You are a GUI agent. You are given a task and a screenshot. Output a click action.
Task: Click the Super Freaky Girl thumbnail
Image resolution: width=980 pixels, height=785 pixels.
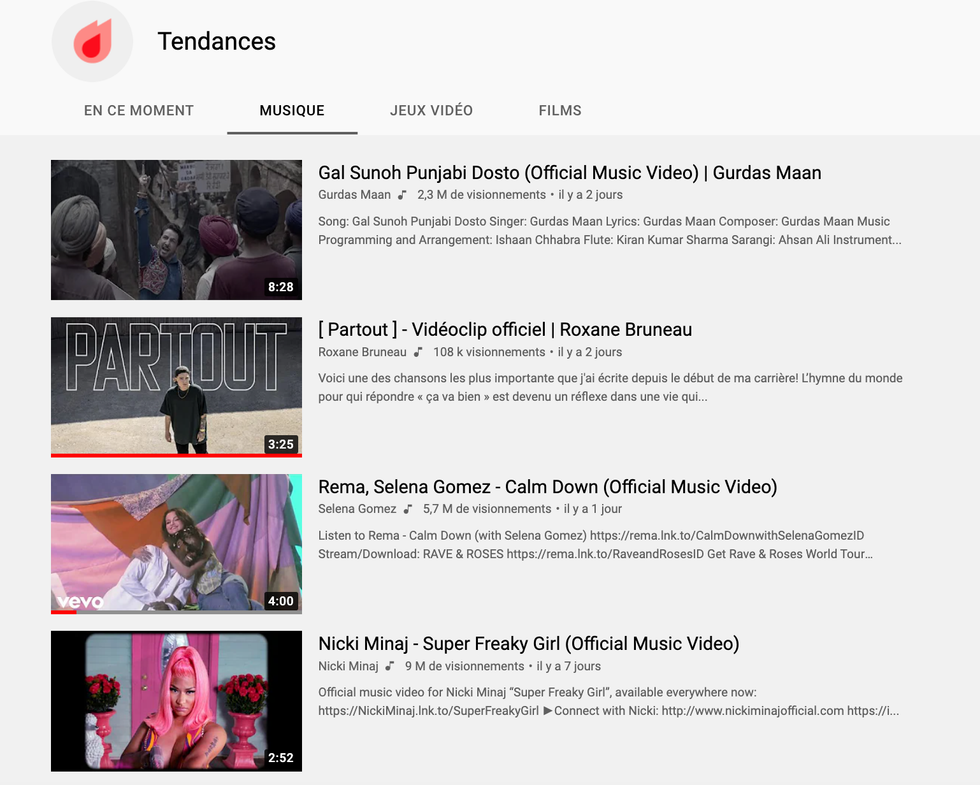click(176, 700)
